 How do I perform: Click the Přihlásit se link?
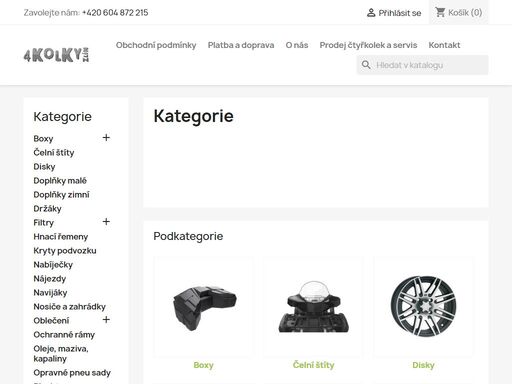pos(400,13)
